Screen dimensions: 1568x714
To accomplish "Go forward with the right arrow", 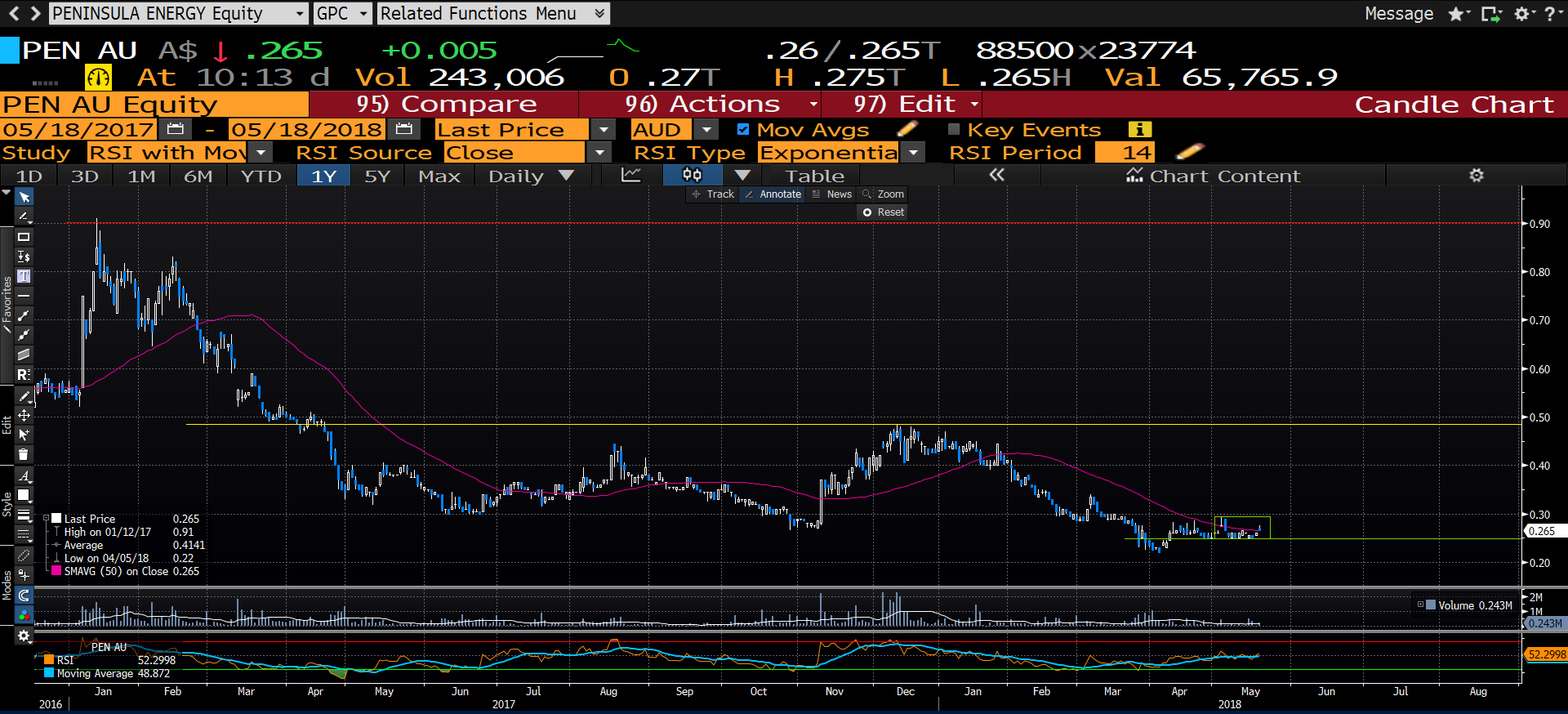I will point(35,13).
